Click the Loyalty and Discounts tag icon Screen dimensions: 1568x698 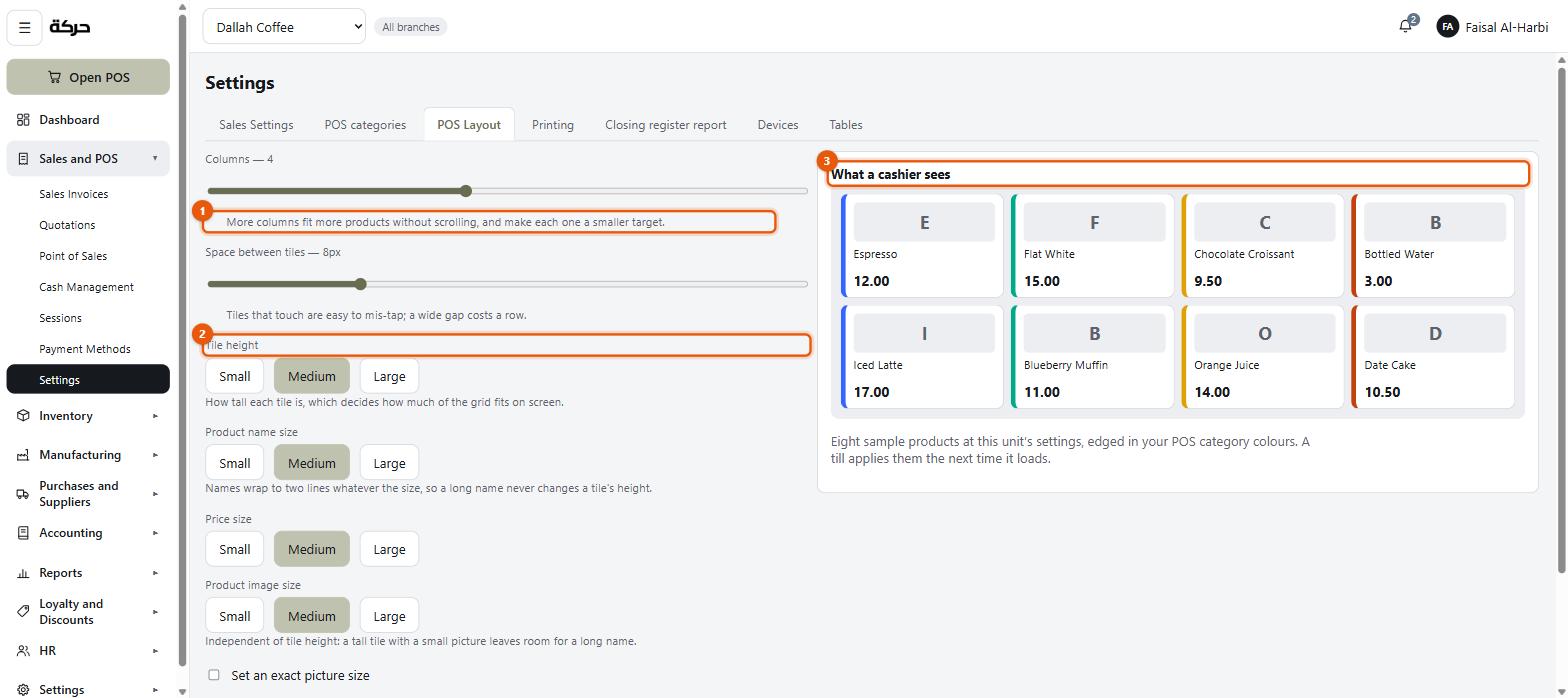pos(23,612)
